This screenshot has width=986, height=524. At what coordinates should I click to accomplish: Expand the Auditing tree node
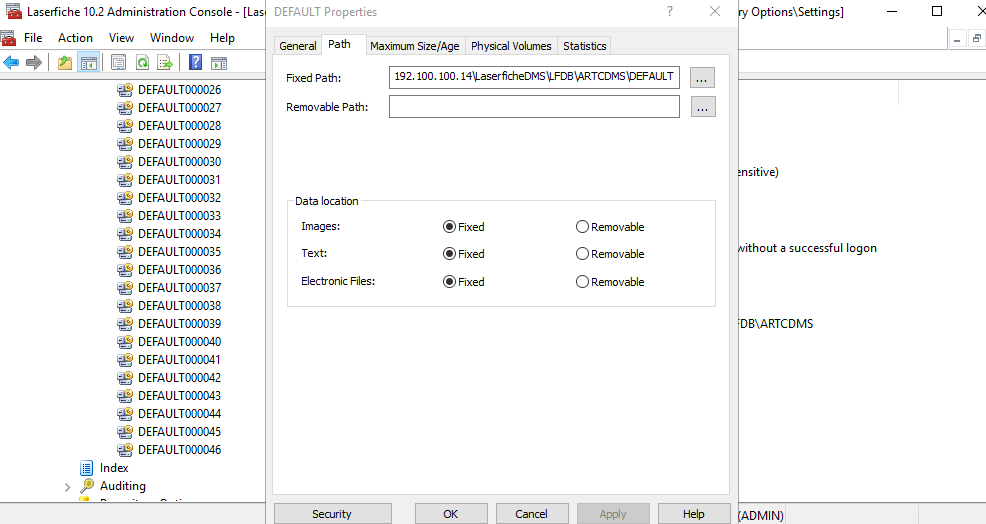tap(67, 487)
